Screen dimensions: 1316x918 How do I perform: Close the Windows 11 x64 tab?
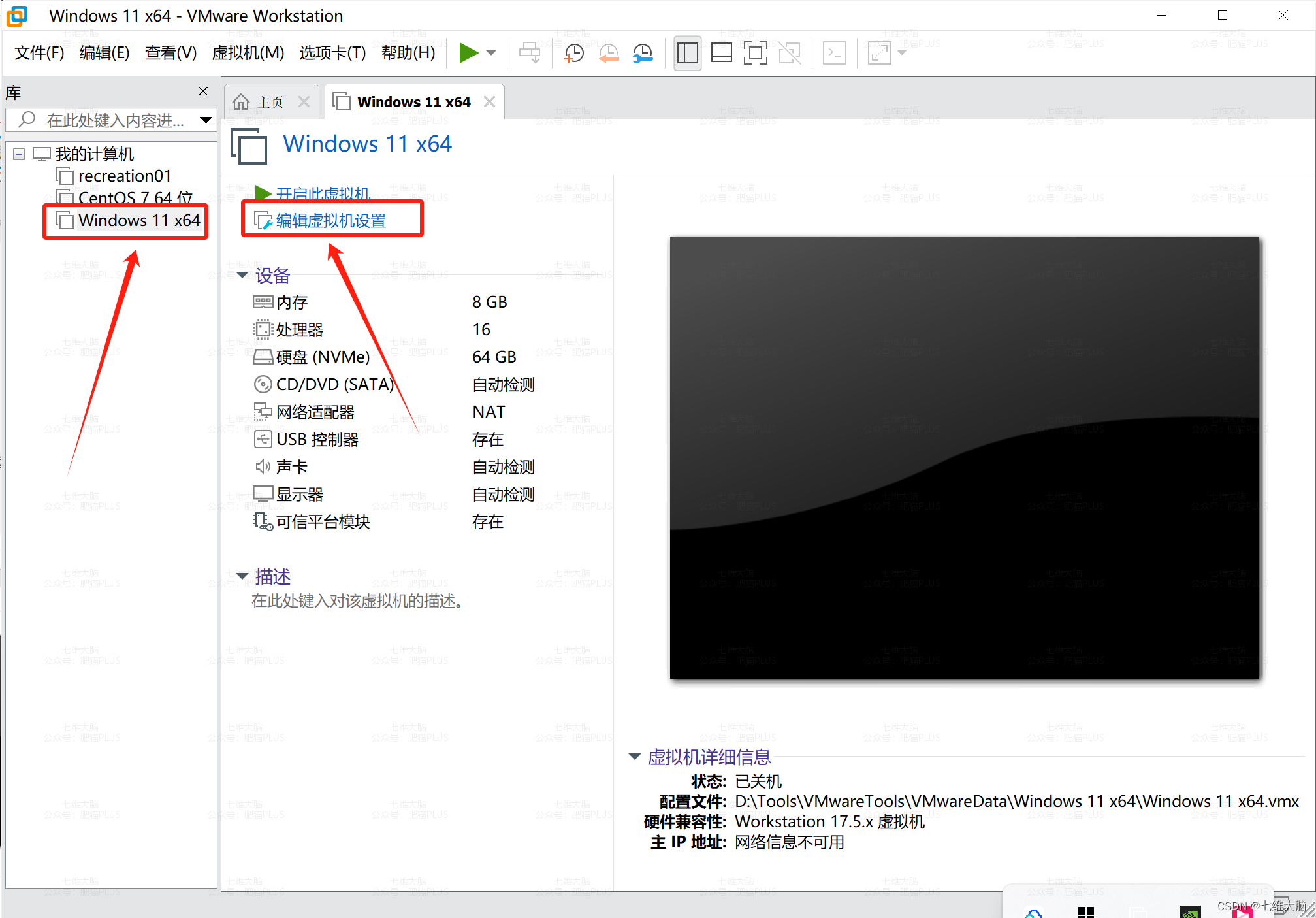[489, 102]
